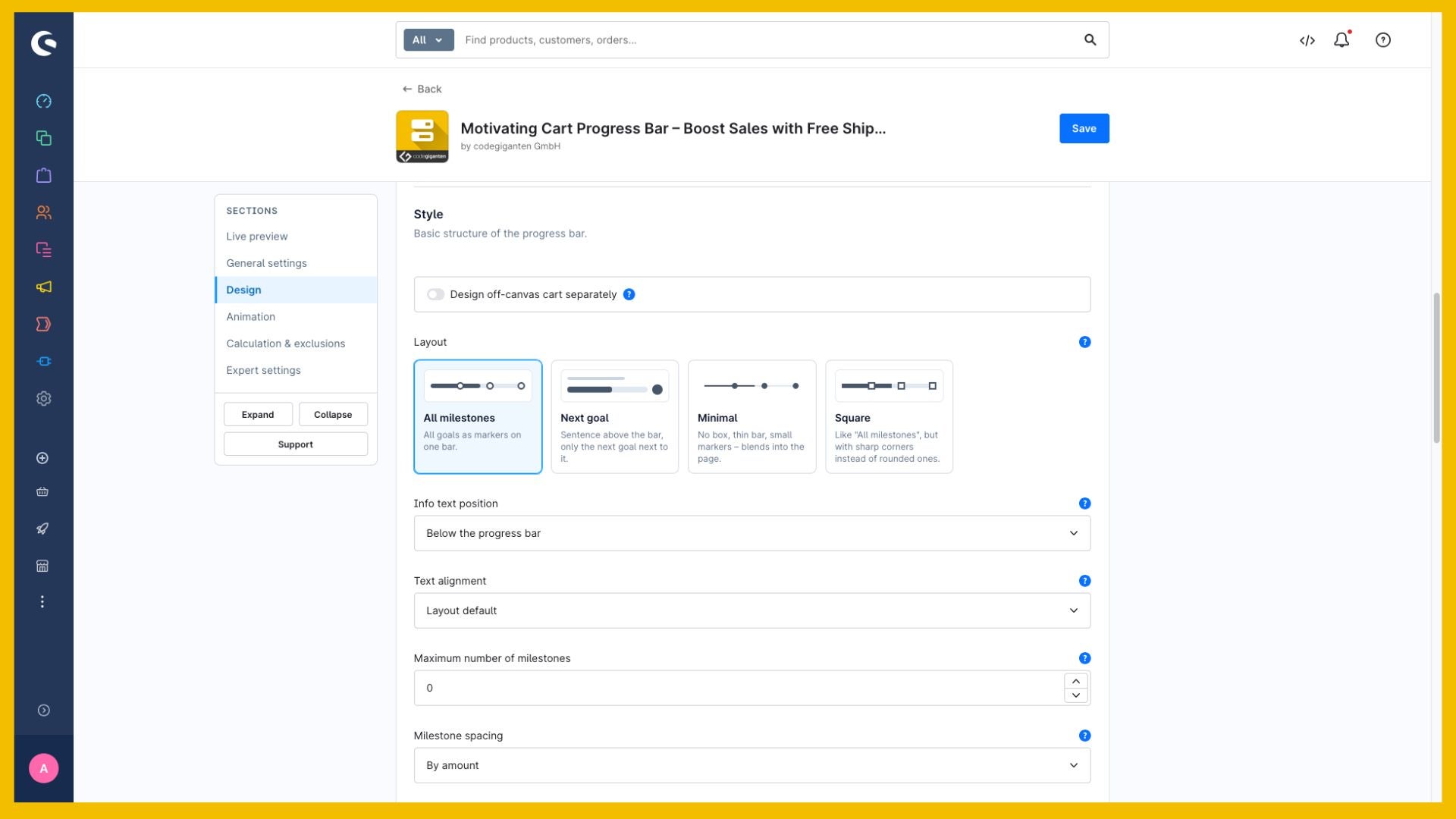Select the Square layout card
Viewport: 1456px width, 819px height.
[x=889, y=416]
